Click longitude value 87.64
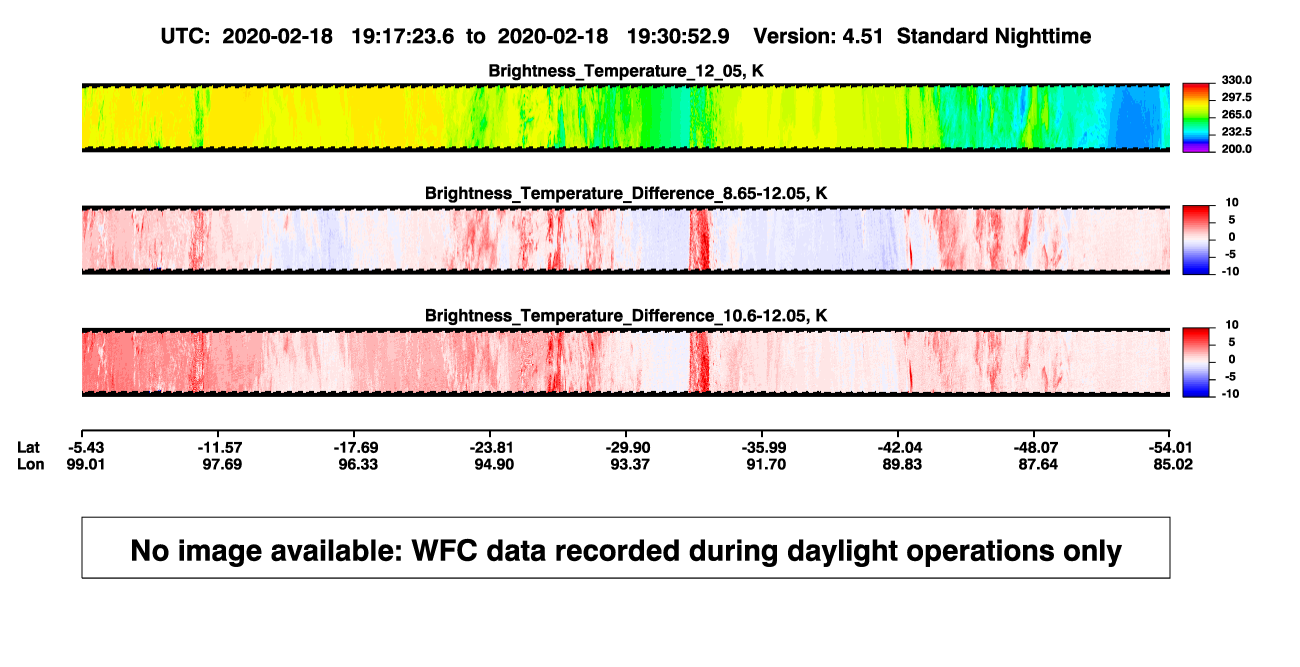 1038,464
